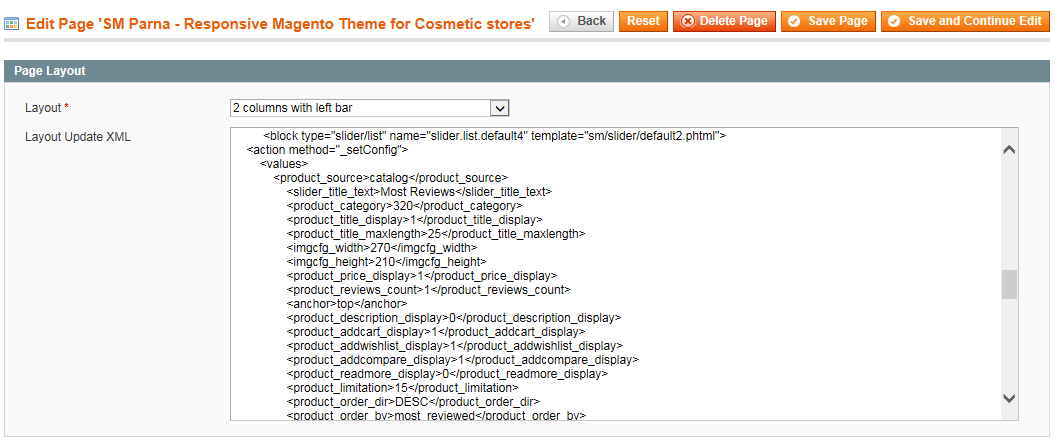Click the block type slider/list line
The width and height of the screenshot is (1055, 441).
click(494, 135)
